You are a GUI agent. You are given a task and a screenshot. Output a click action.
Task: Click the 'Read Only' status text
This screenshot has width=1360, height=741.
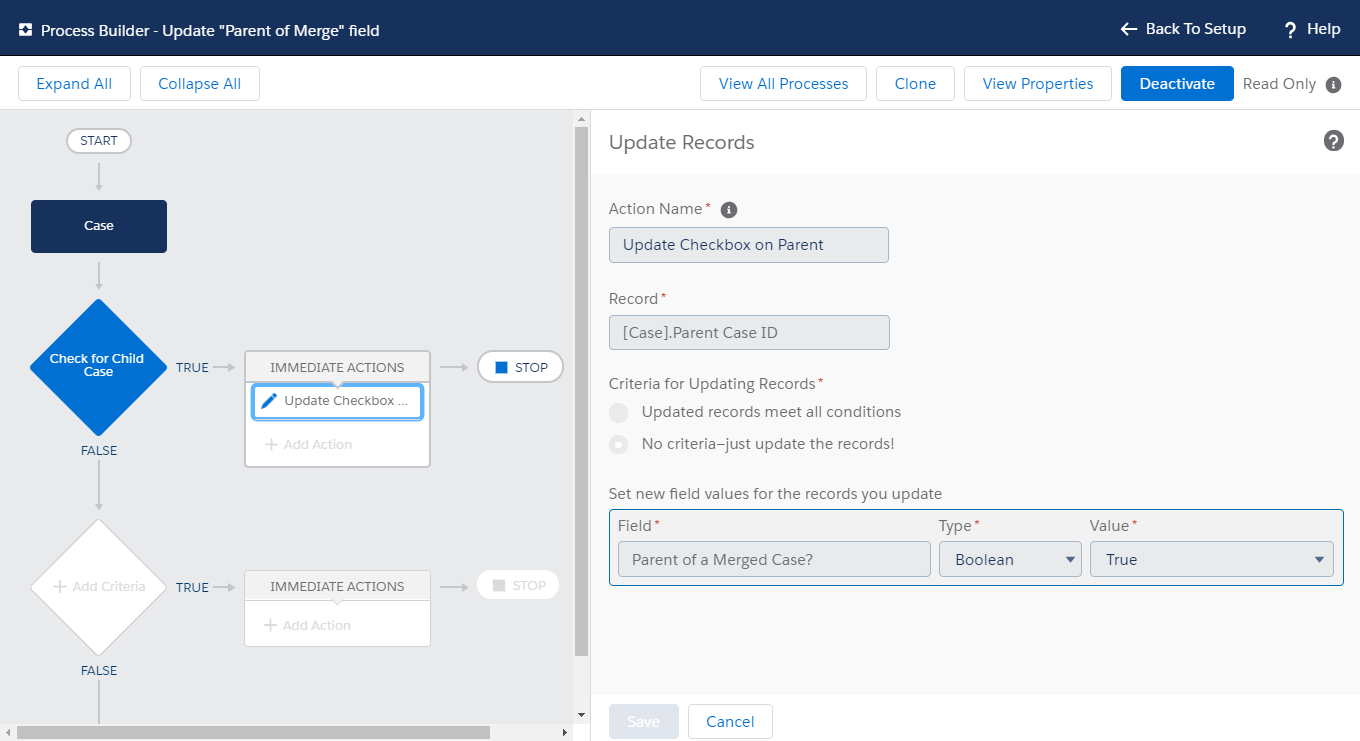pos(1279,84)
